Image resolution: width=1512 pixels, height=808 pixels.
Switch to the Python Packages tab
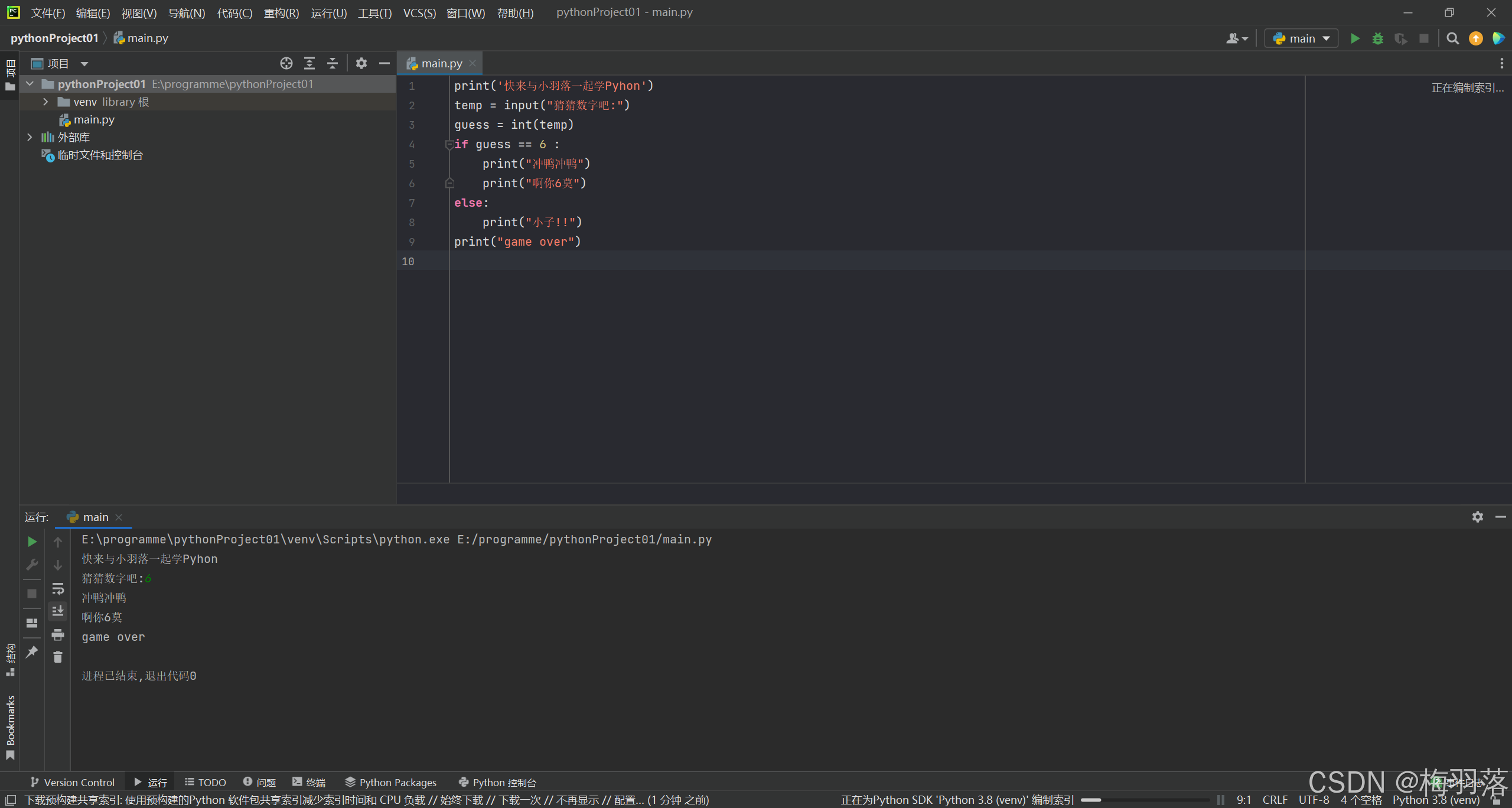tap(391, 782)
